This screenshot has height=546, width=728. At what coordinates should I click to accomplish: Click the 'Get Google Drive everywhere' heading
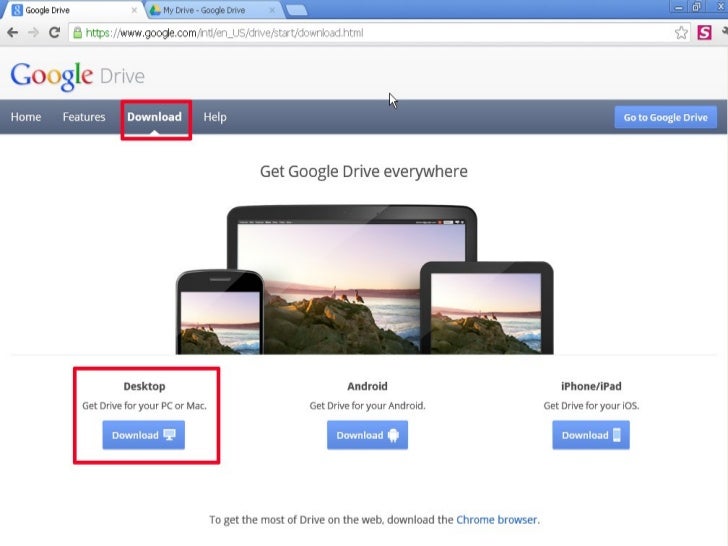[364, 171]
